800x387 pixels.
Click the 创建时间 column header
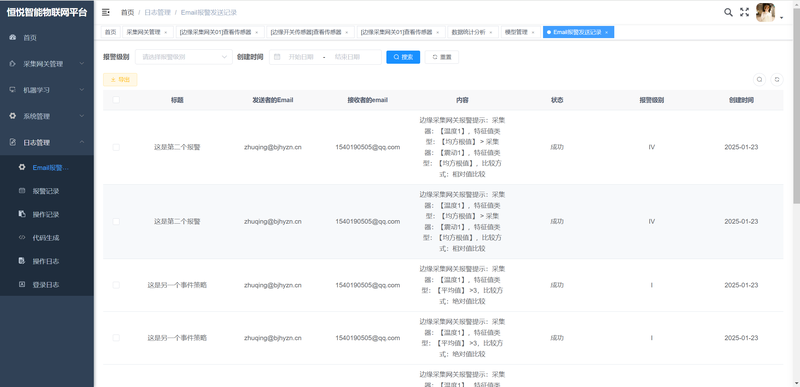point(741,100)
